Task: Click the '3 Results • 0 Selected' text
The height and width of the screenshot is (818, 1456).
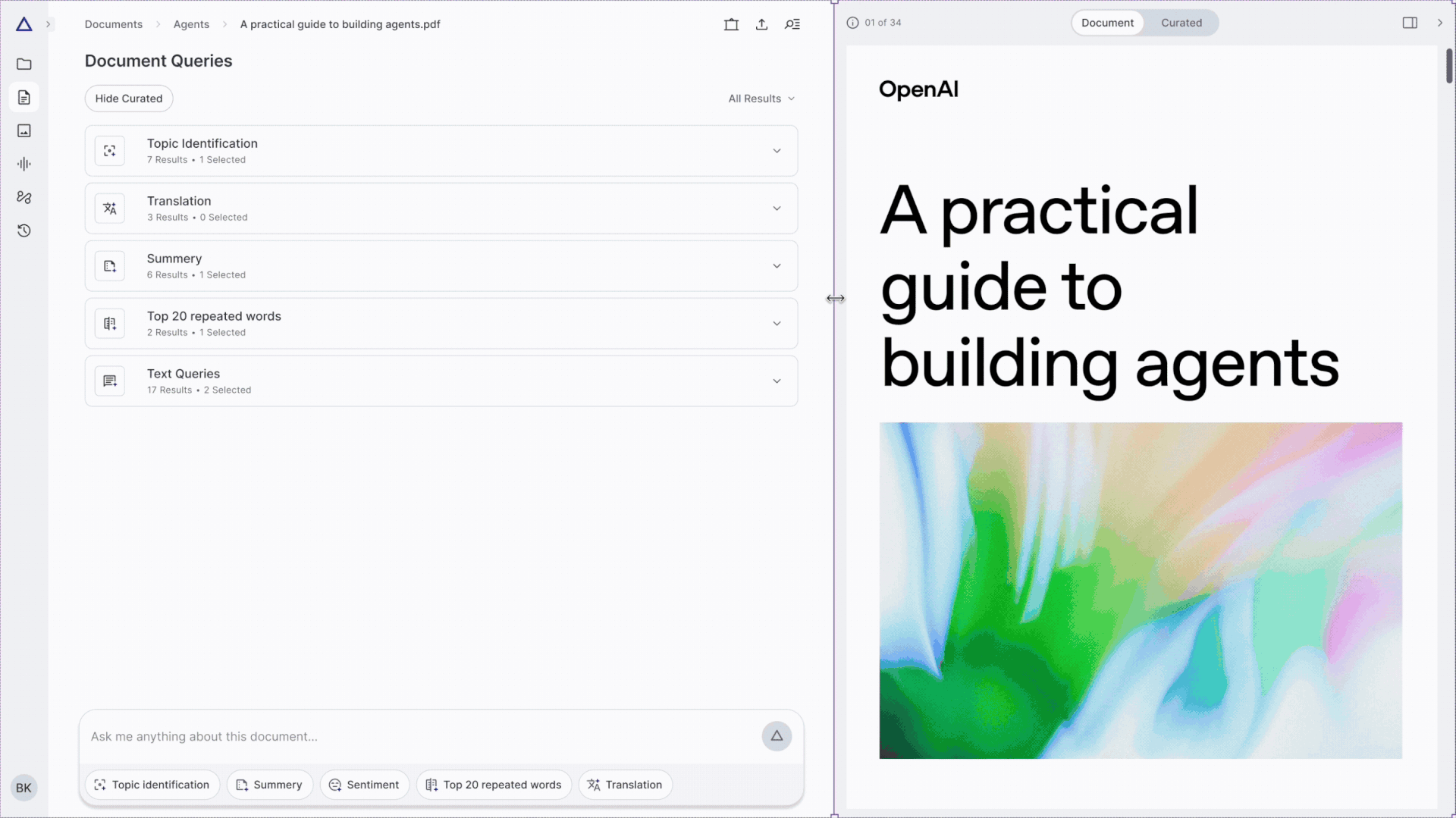Action: point(197,218)
